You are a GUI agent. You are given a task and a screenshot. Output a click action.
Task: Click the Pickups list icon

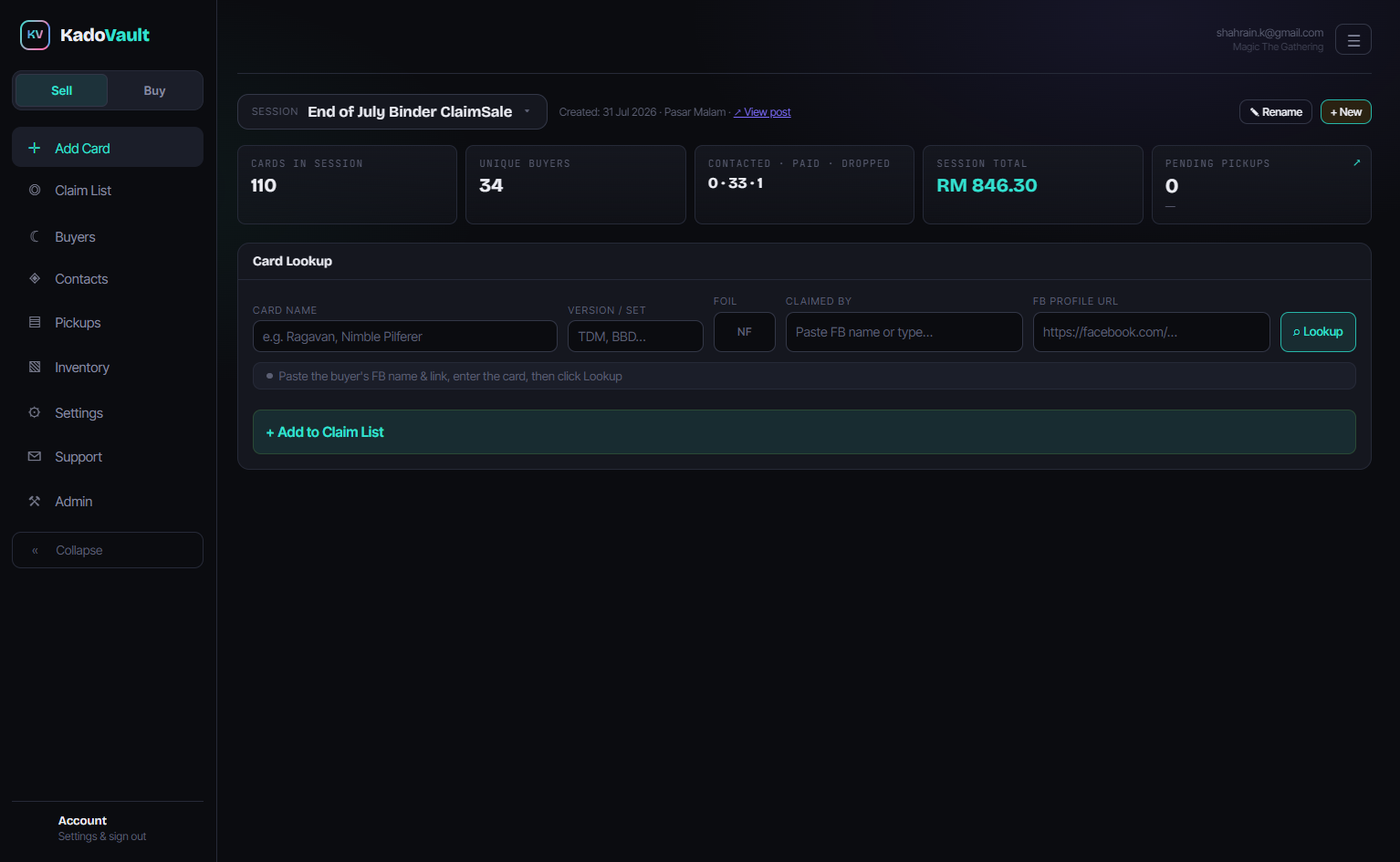tap(35, 322)
